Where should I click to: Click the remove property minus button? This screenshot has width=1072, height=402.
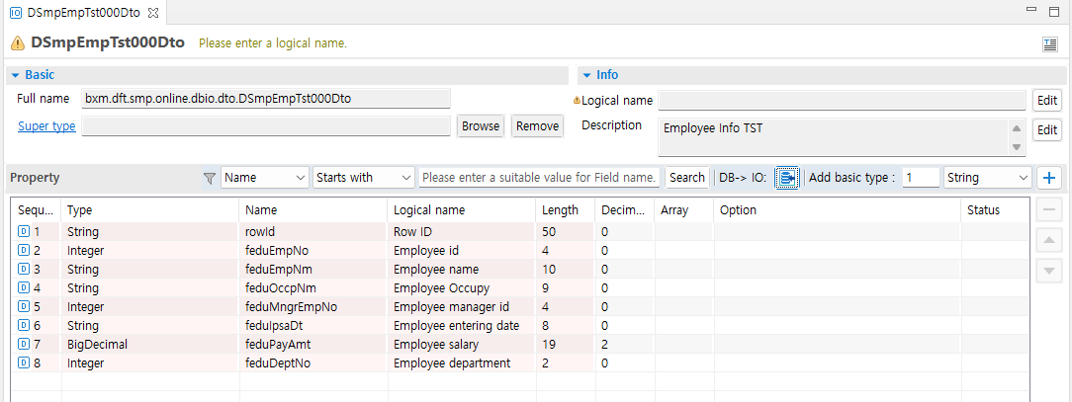[1049, 210]
